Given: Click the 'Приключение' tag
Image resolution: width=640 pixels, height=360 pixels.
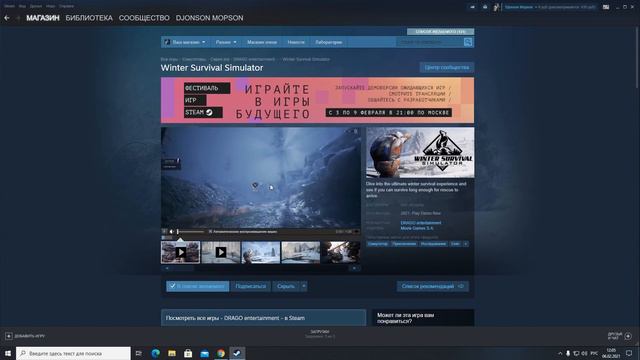Looking at the screenshot, I should [404, 244].
